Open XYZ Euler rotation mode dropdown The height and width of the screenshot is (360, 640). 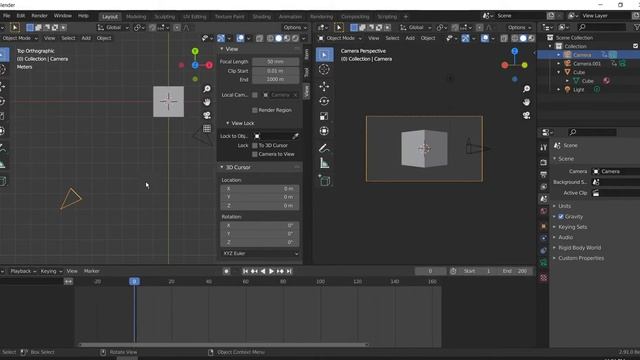click(260, 253)
